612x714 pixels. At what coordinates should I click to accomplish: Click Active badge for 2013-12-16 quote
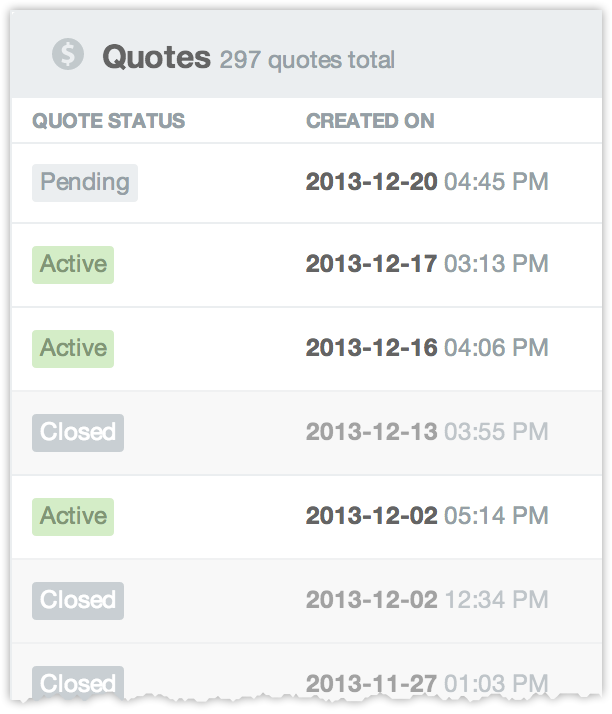(73, 349)
